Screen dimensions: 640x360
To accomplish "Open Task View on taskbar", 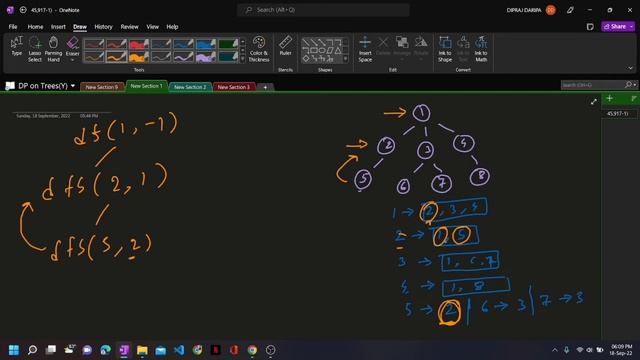I will pos(51,350).
